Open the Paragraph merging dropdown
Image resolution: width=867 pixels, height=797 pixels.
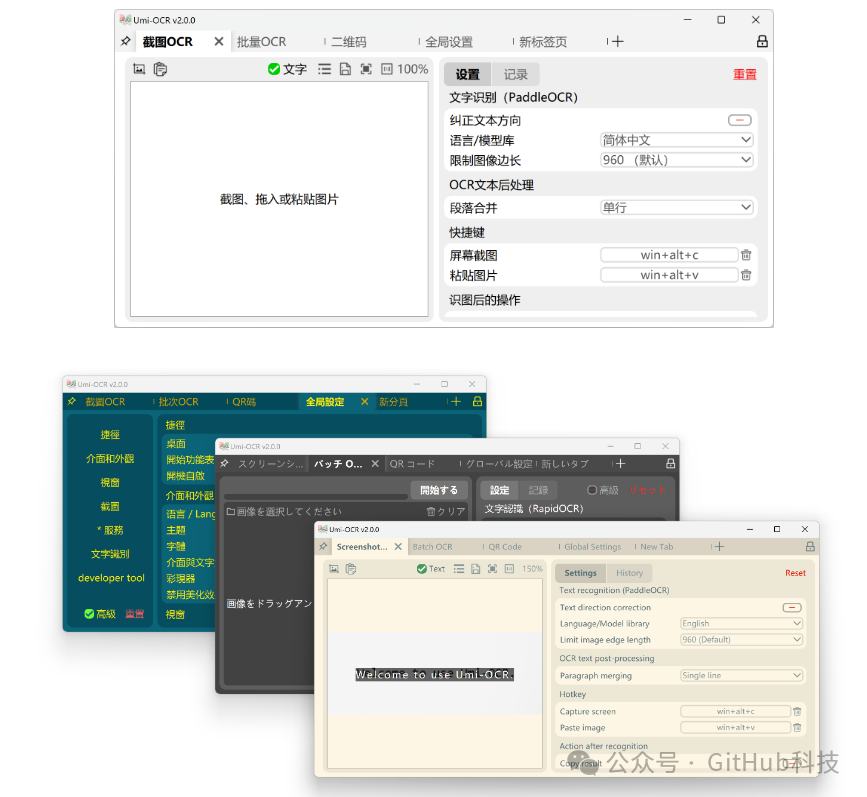pyautogui.click(x=741, y=675)
